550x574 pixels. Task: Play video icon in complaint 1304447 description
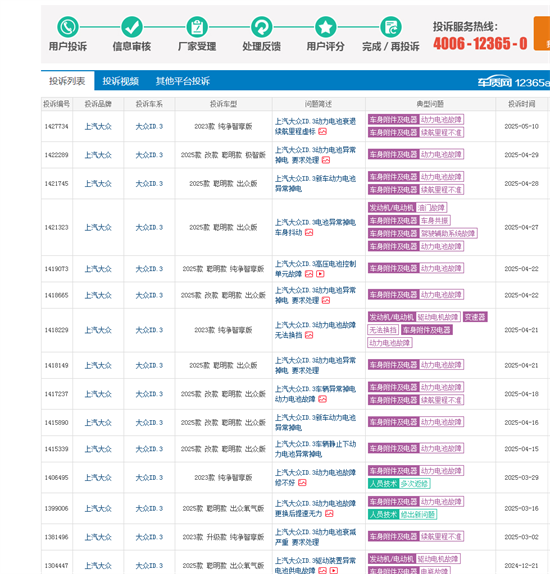[x=334, y=570]
